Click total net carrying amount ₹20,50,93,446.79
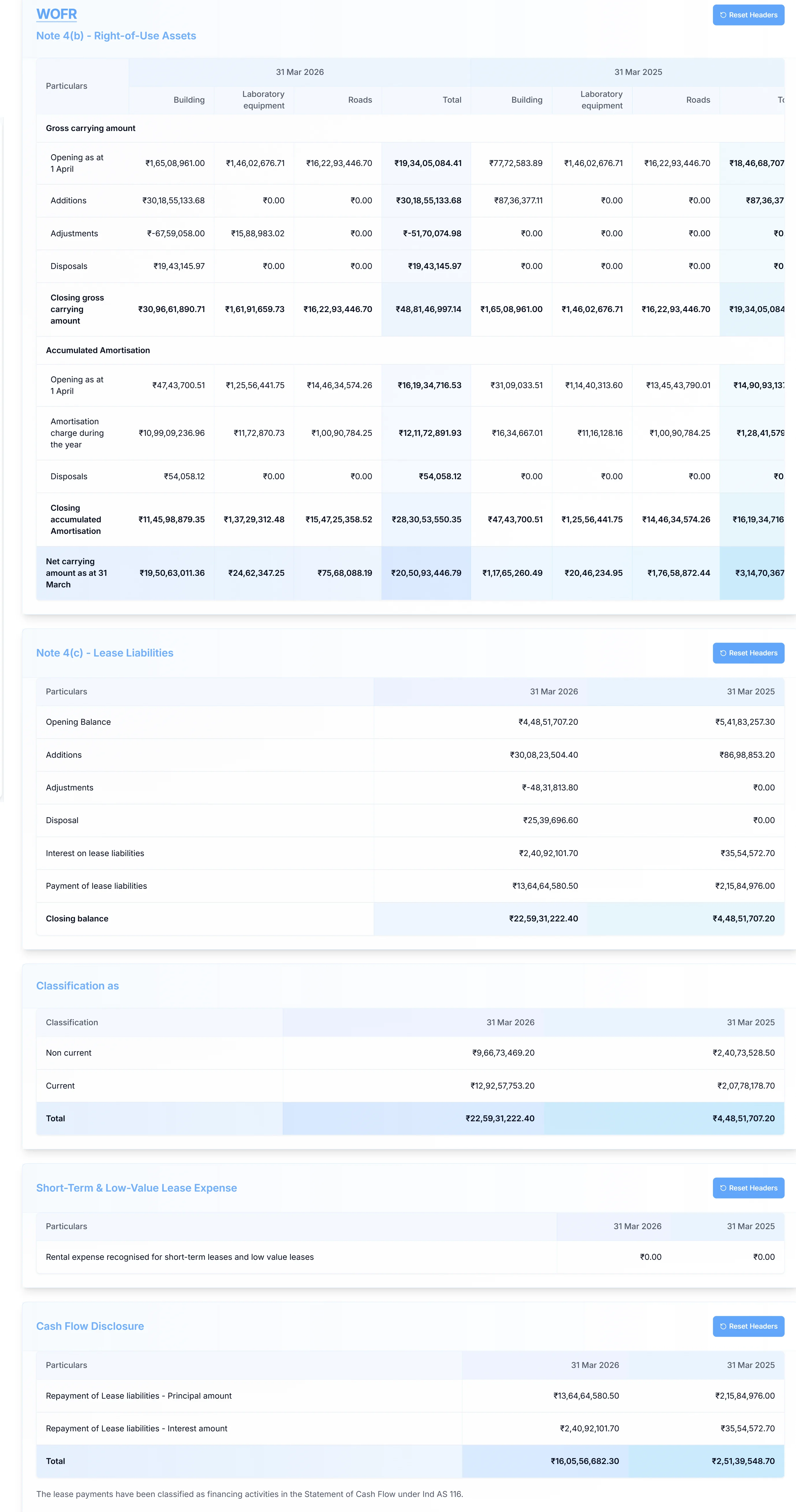 coord(426,573)
